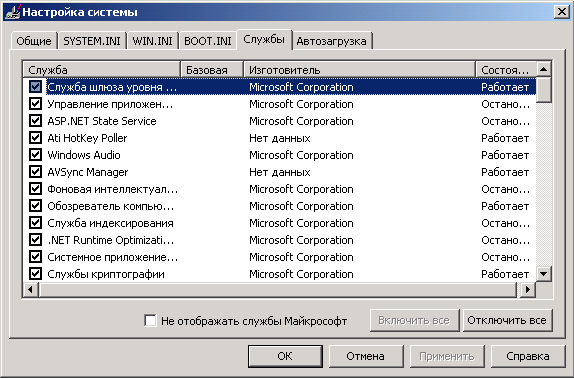This screenshot has width=574, height=378.
Task: Switch to the Общие tab
Action: tap(34, 41)
